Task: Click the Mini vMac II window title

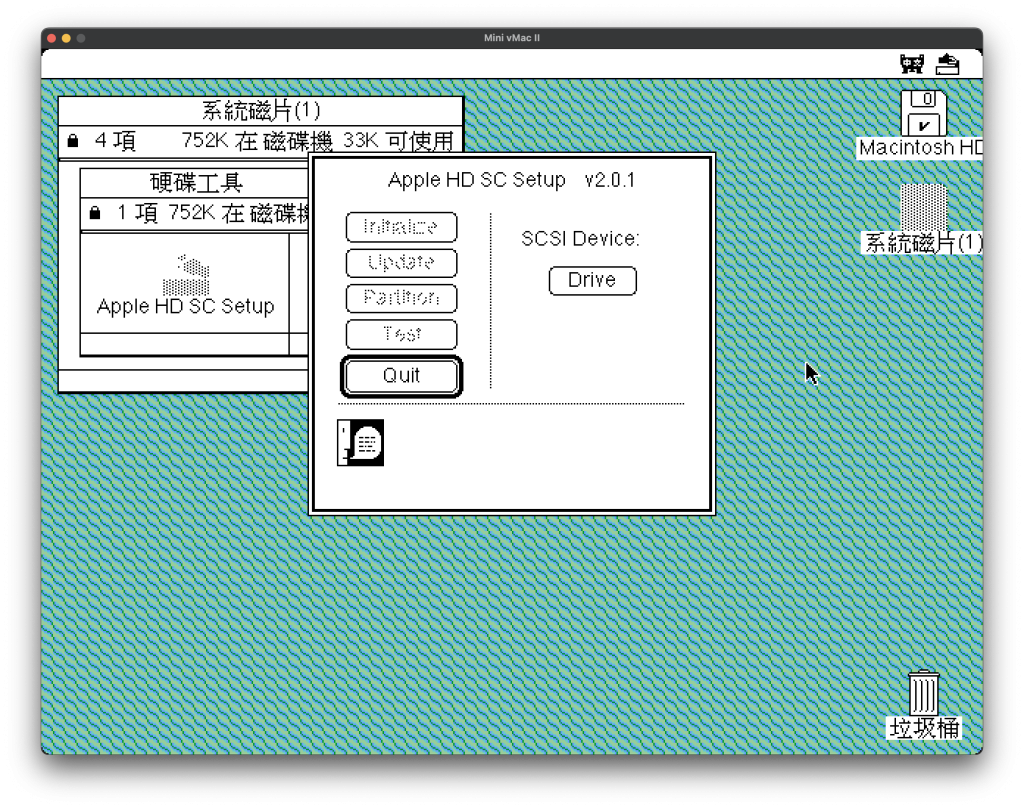Action: [511, 38]
